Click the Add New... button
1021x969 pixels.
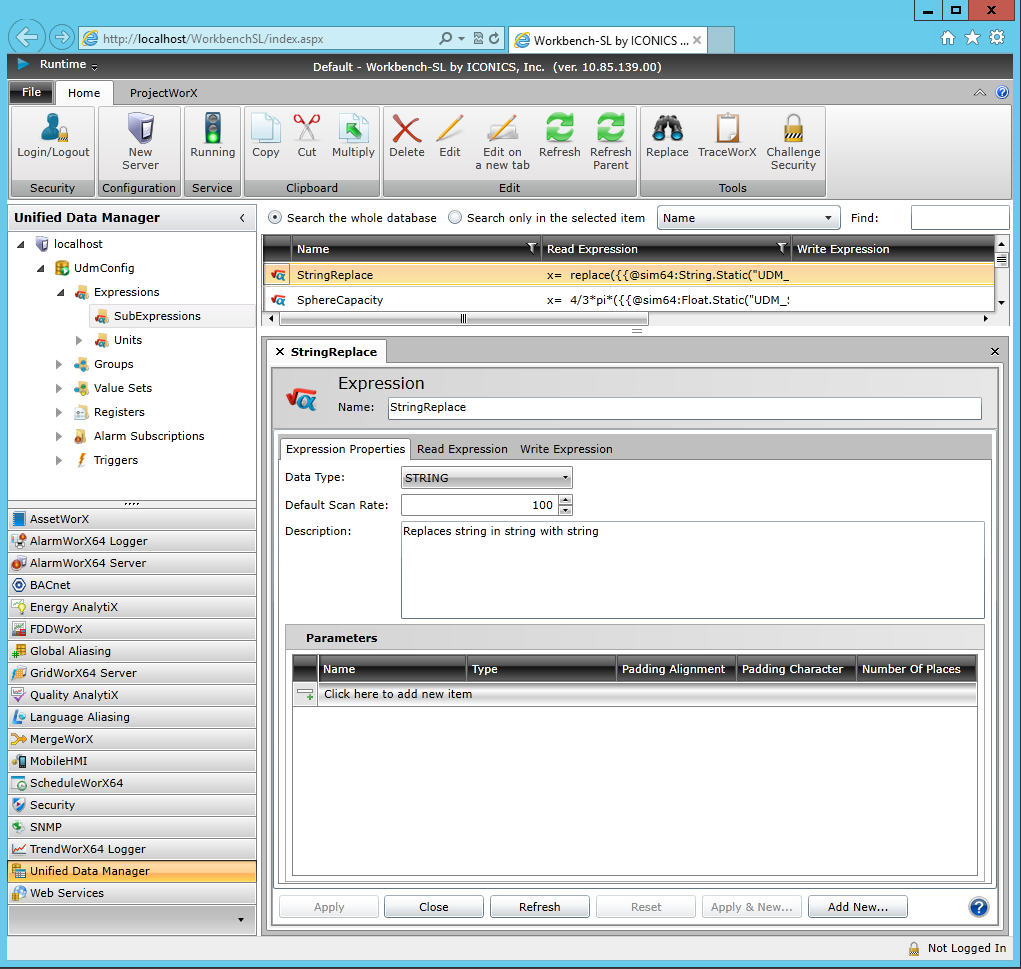(x=857, y=907)
